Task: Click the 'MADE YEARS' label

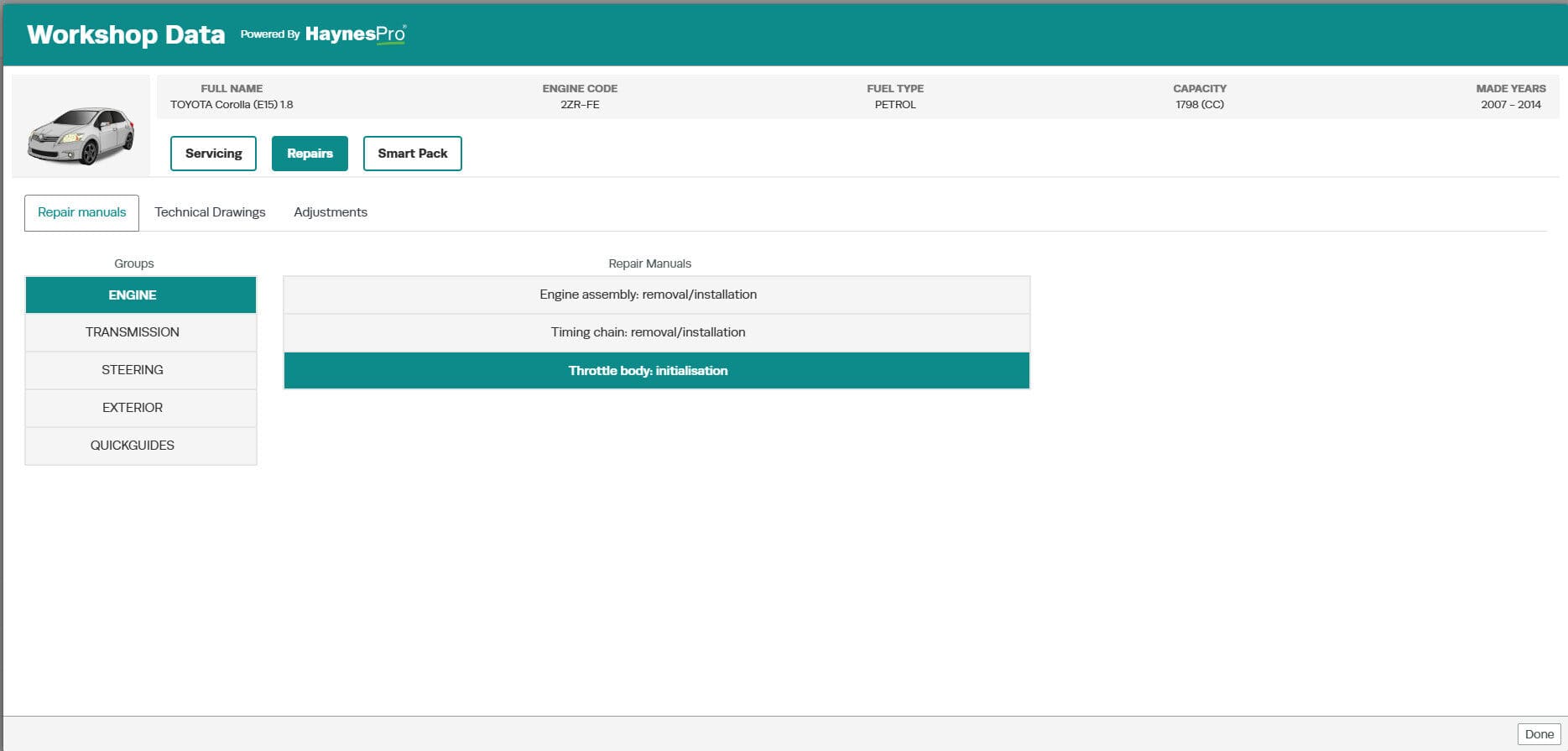Action: (x=1511, y=88)
